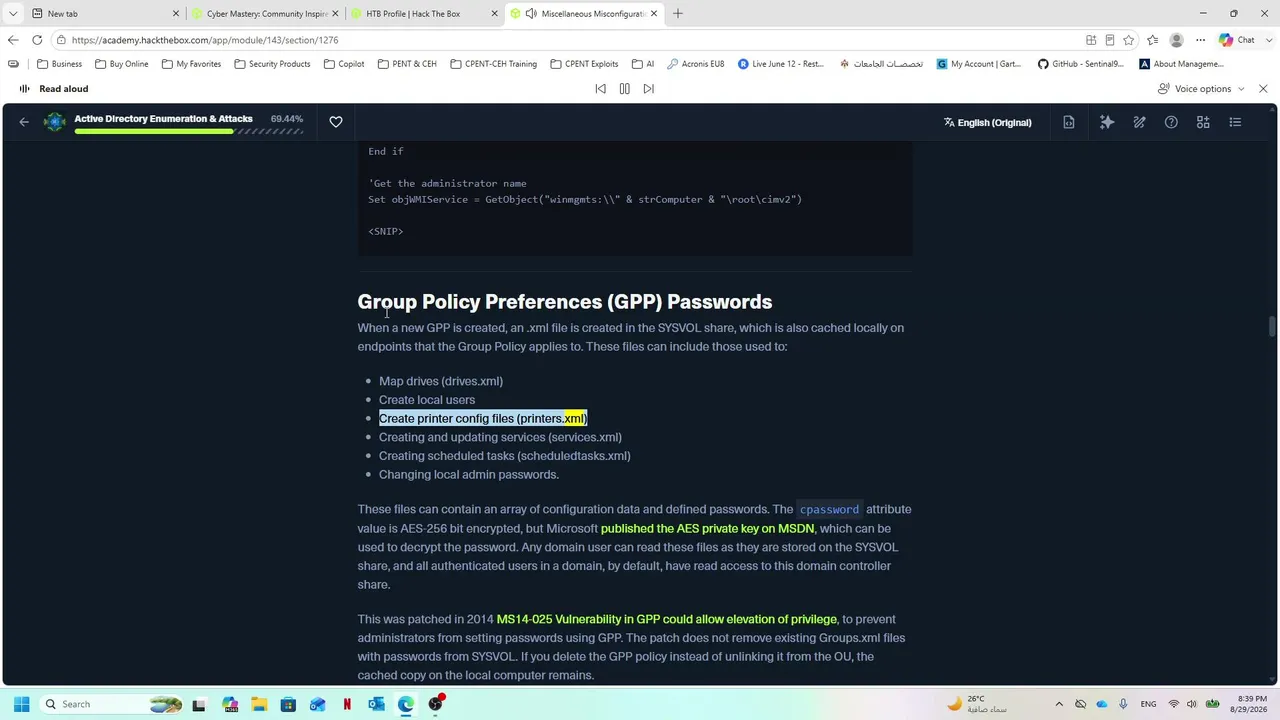Open the Copilot bookmarks folder
Viewport: 1280px width, 720px height.
tap(344, 64)
